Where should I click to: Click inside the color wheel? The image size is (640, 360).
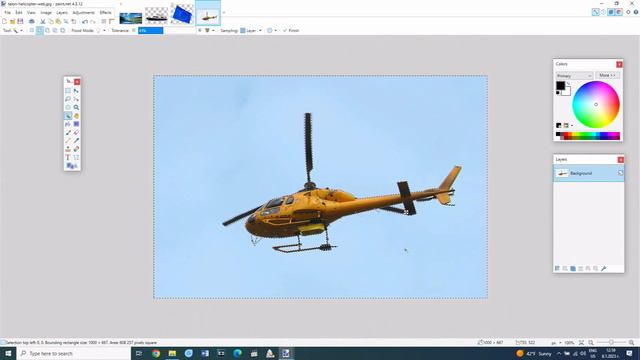point(596,104)
